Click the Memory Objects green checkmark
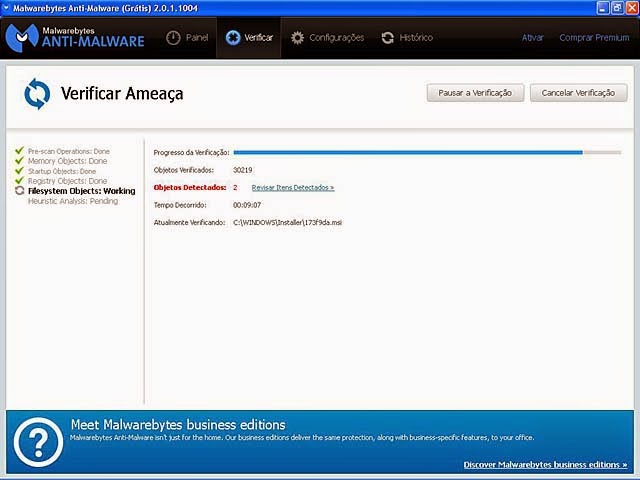This screenshot has width=640, height=480. coord(19,160)
